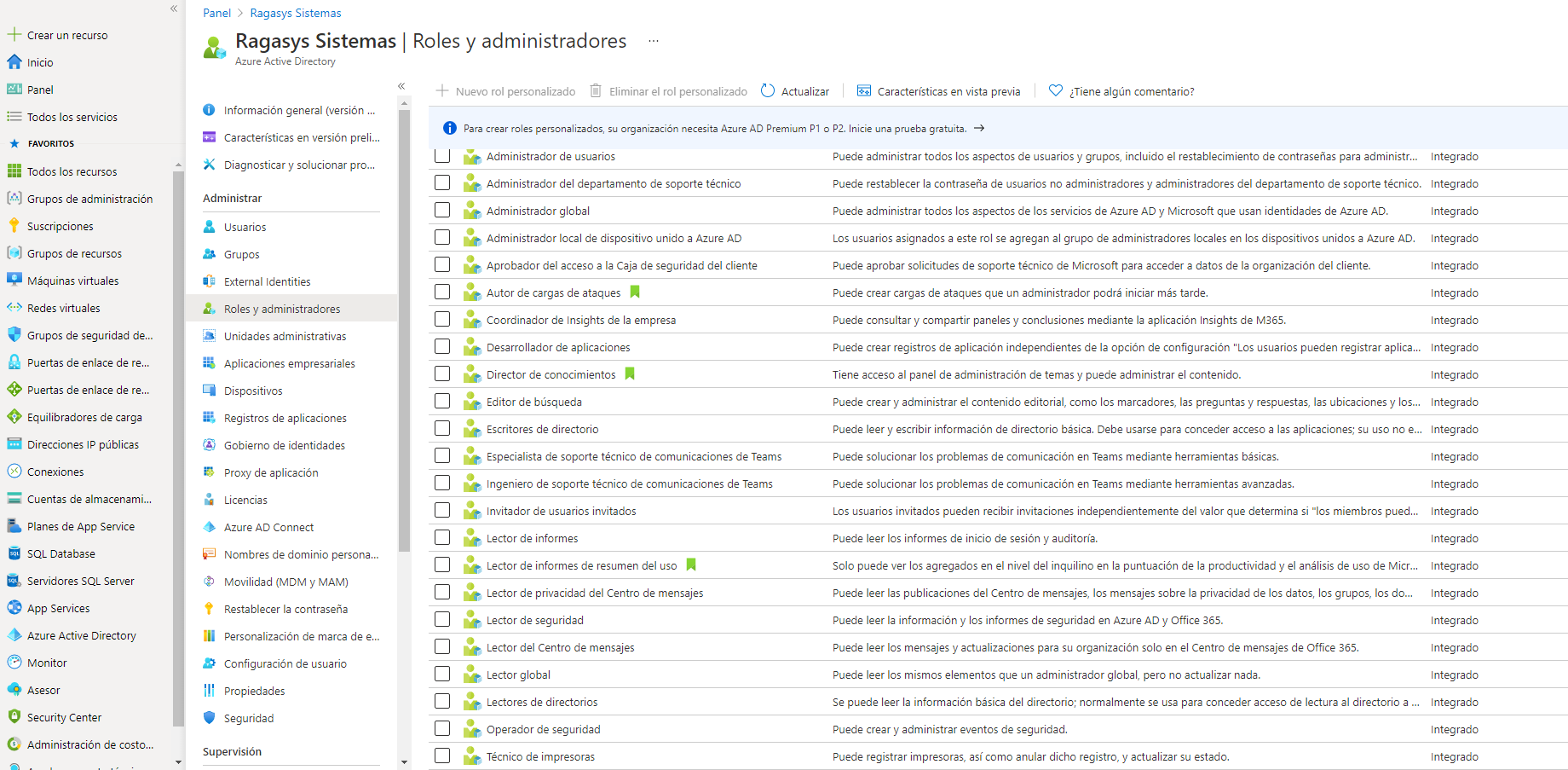
Task: Click the Panel breadcrumb link
Action: pos(216,13)
